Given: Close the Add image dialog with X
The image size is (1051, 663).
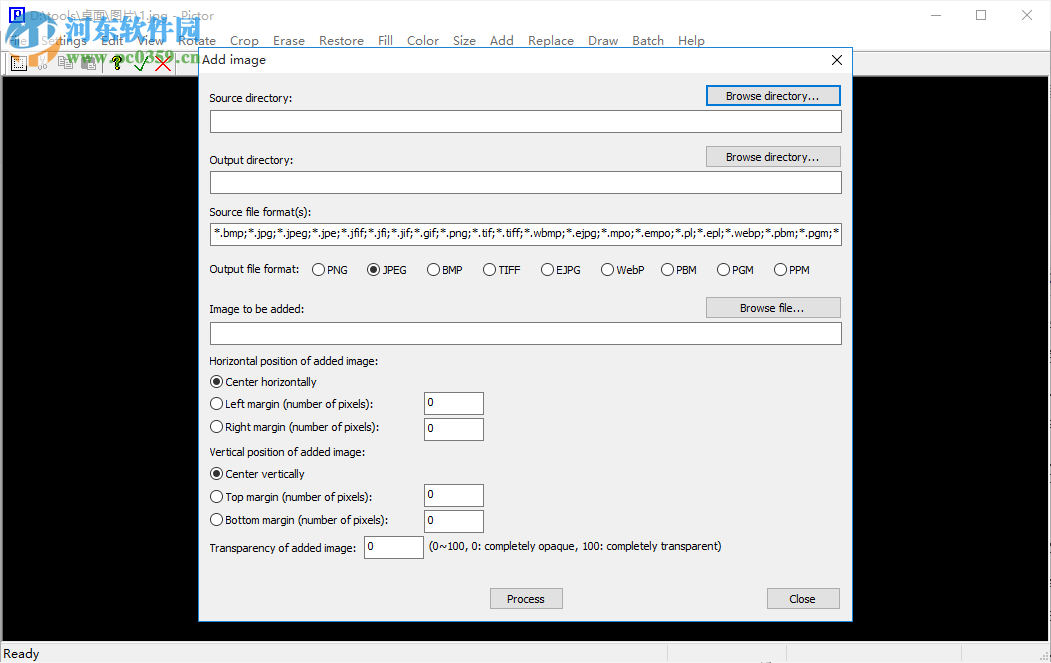Looking at the screenshot, I should [x=837, y=60].
